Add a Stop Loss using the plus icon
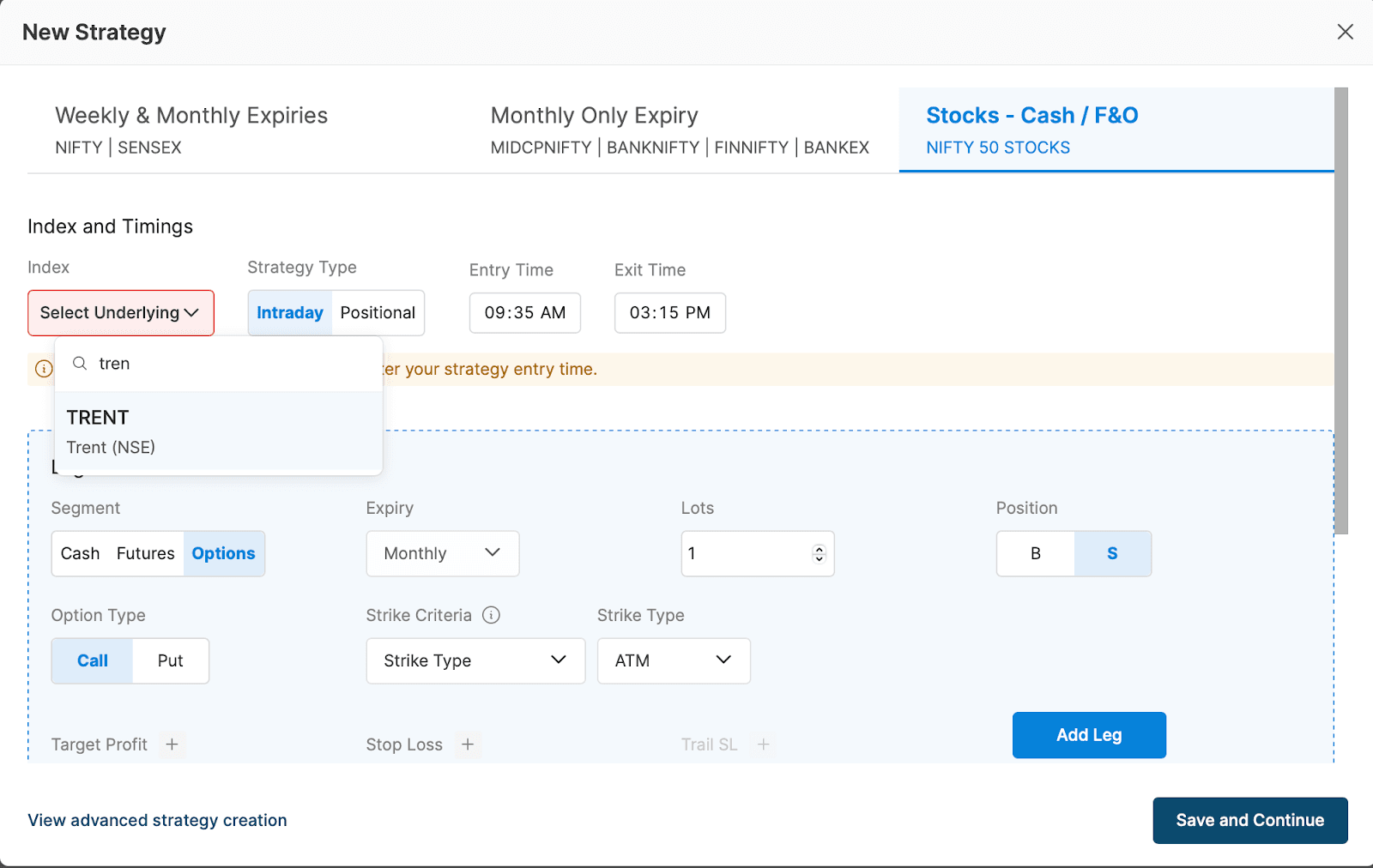This screenshot has height=868, width=1373. (468, 744)
